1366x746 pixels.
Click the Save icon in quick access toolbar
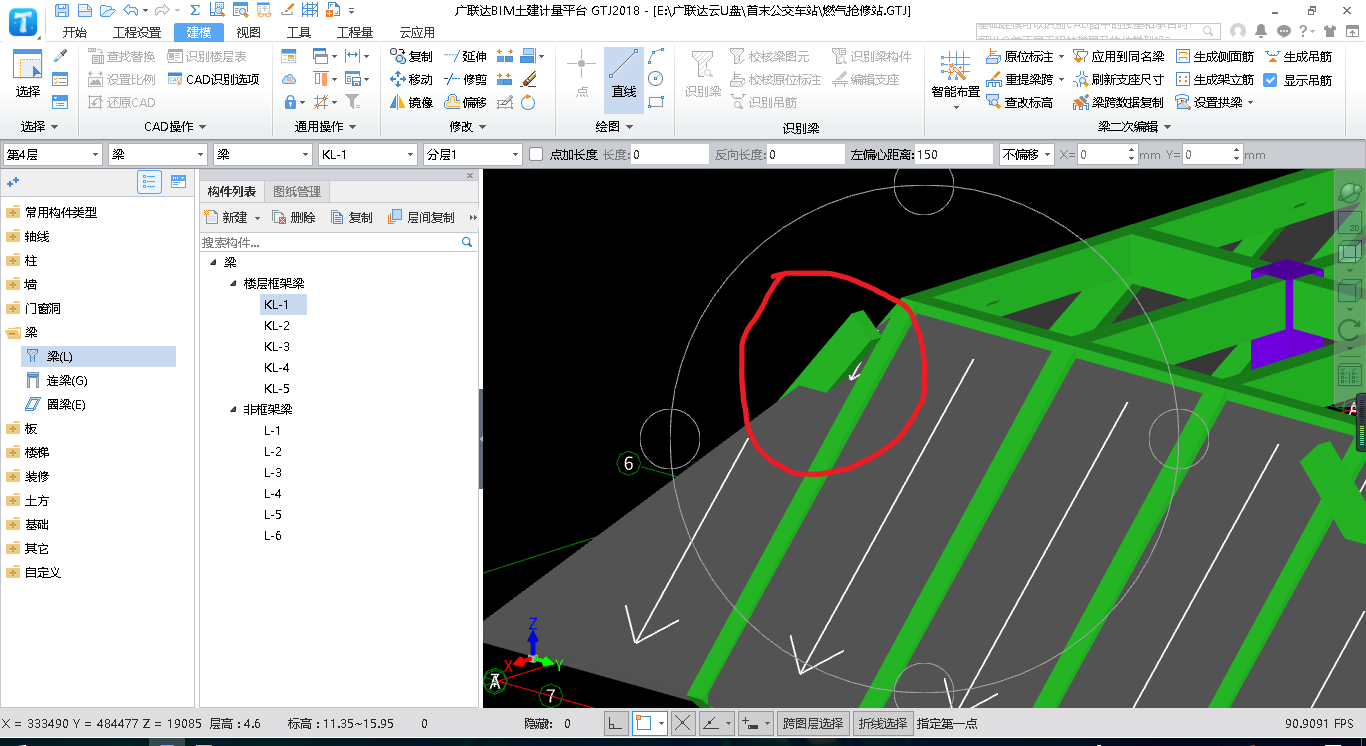(x=63, y=10)
